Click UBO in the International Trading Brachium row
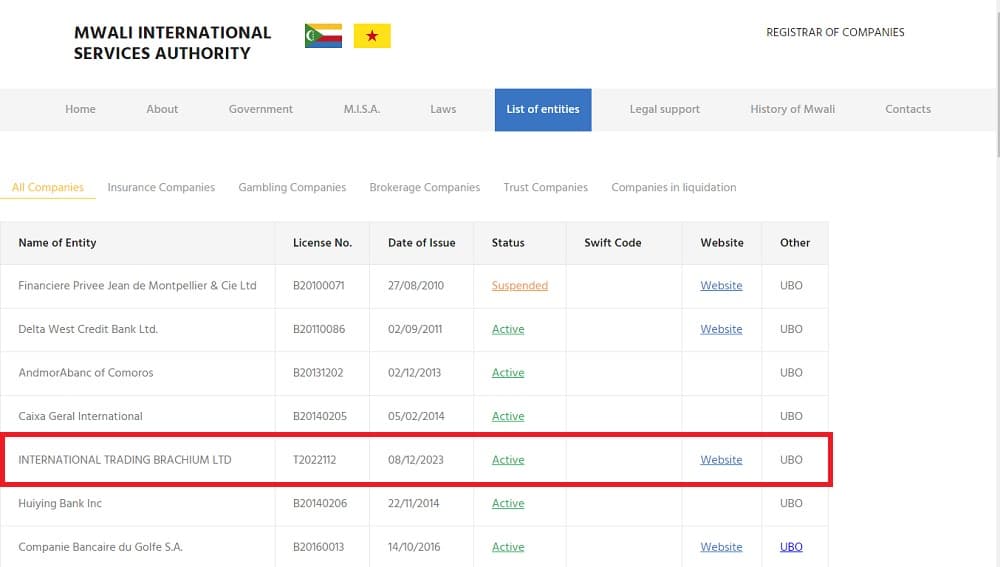The width and height of the screenshot is (1000, 567). pyautogui.click(x=791, y=460)
